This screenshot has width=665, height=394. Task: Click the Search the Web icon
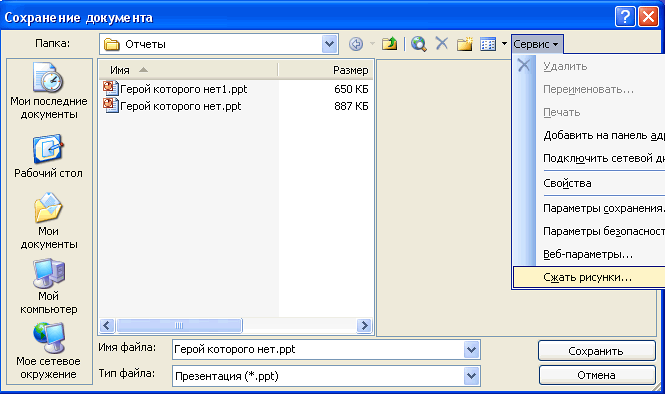coord(419,44)
